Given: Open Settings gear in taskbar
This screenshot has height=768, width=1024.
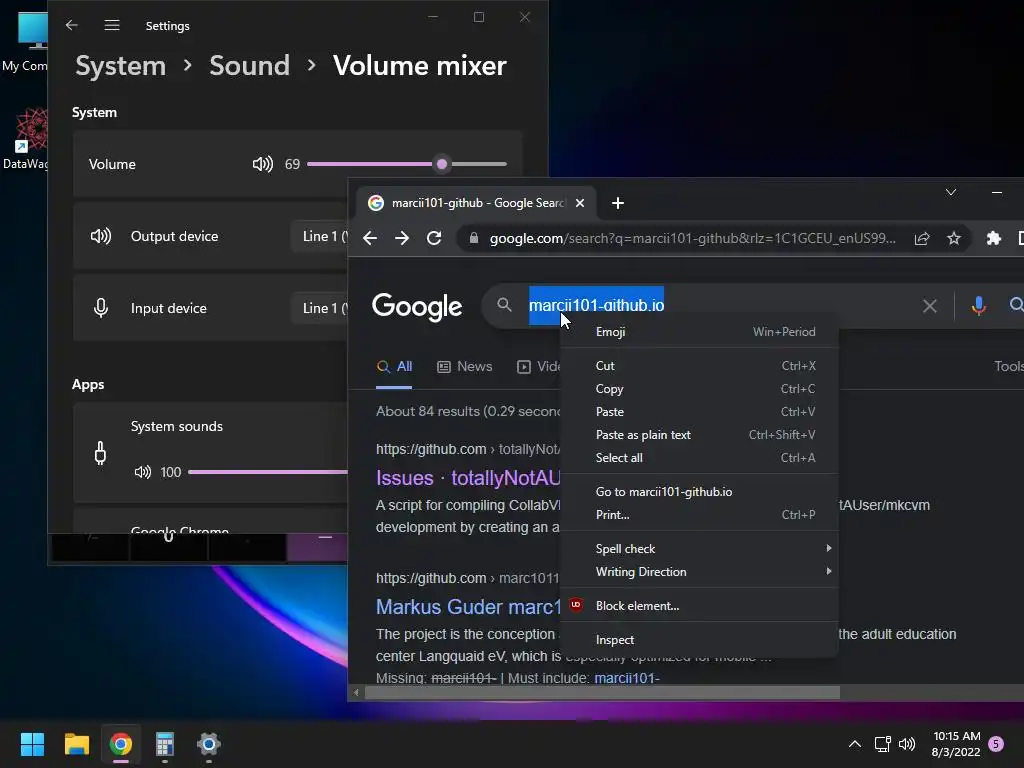Looking at the screenshot, I should point(209,744).
